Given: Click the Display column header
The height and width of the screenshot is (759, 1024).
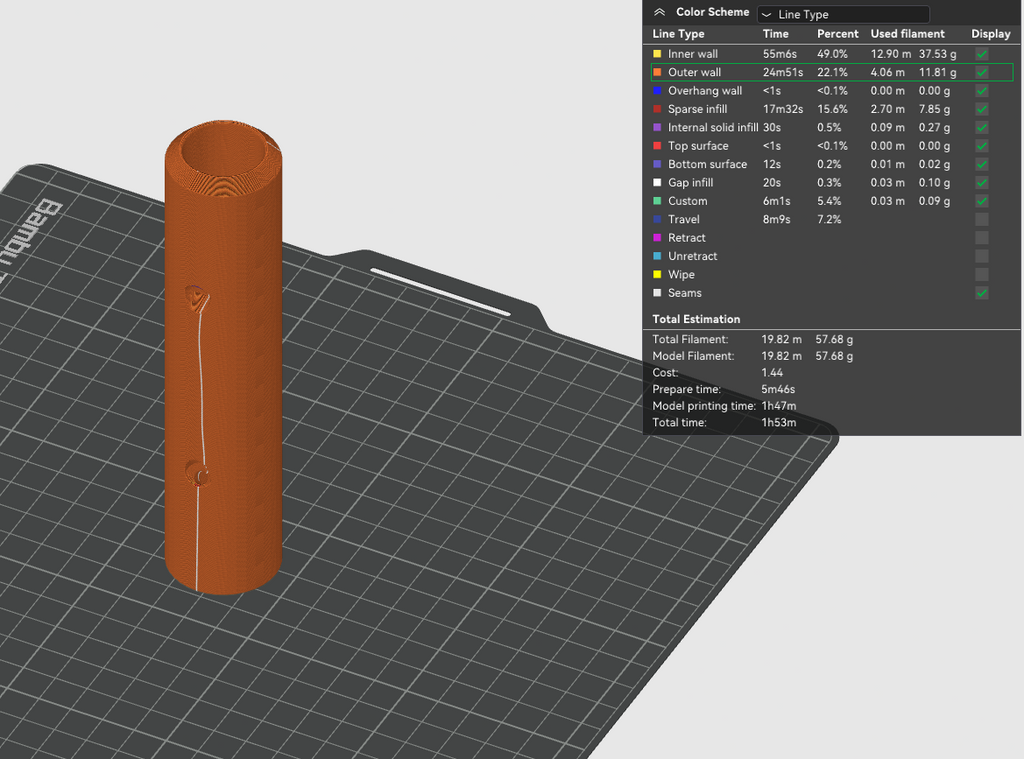Looking at the screenshot, I should 991,34.
